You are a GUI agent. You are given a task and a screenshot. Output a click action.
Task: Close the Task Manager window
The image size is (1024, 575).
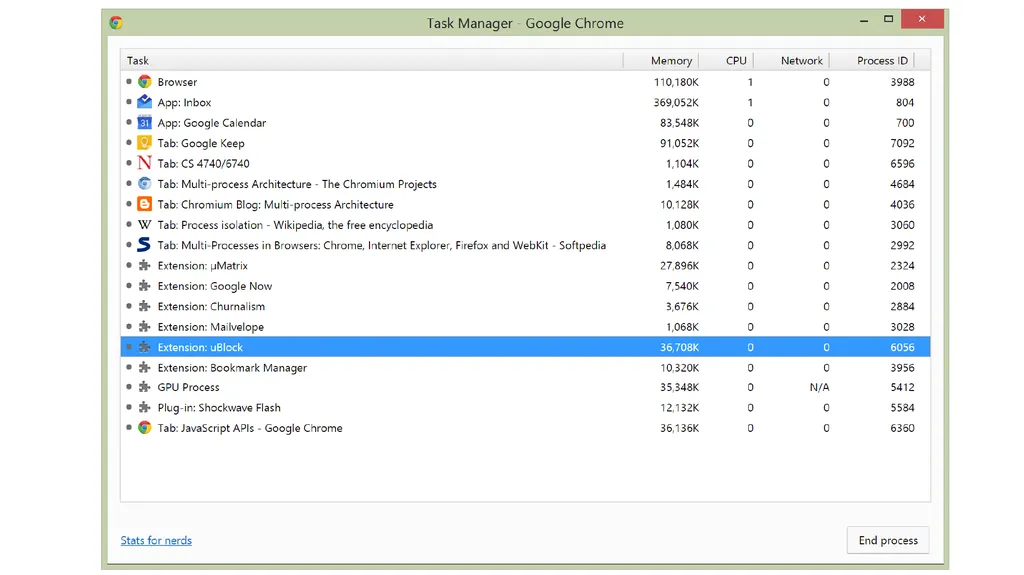click(922, 19)
